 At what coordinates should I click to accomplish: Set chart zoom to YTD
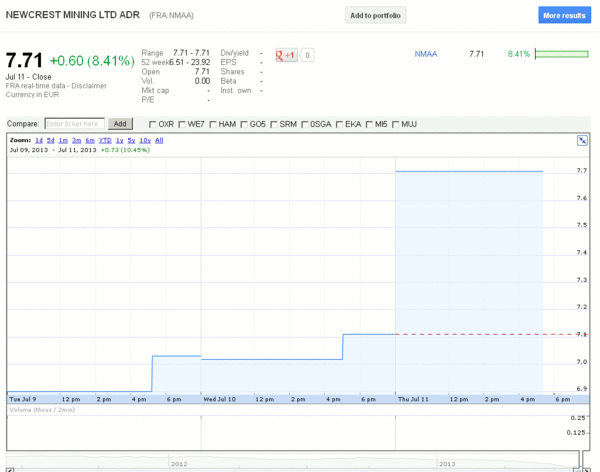click(x=105, y=140)
